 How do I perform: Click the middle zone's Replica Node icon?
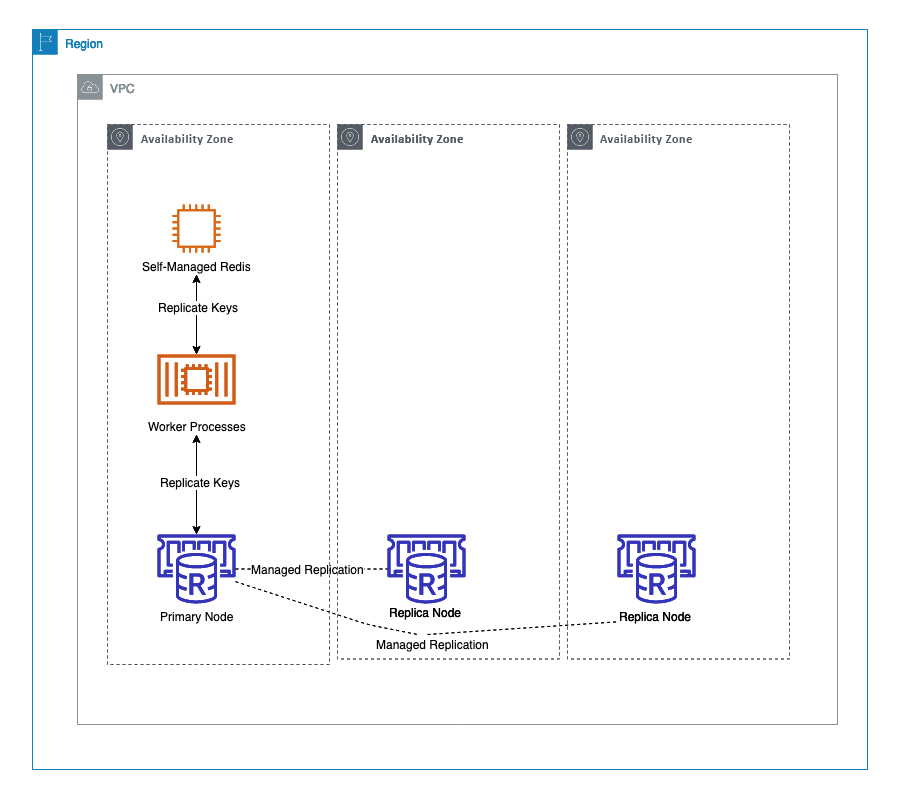click(x=426, y=569)
